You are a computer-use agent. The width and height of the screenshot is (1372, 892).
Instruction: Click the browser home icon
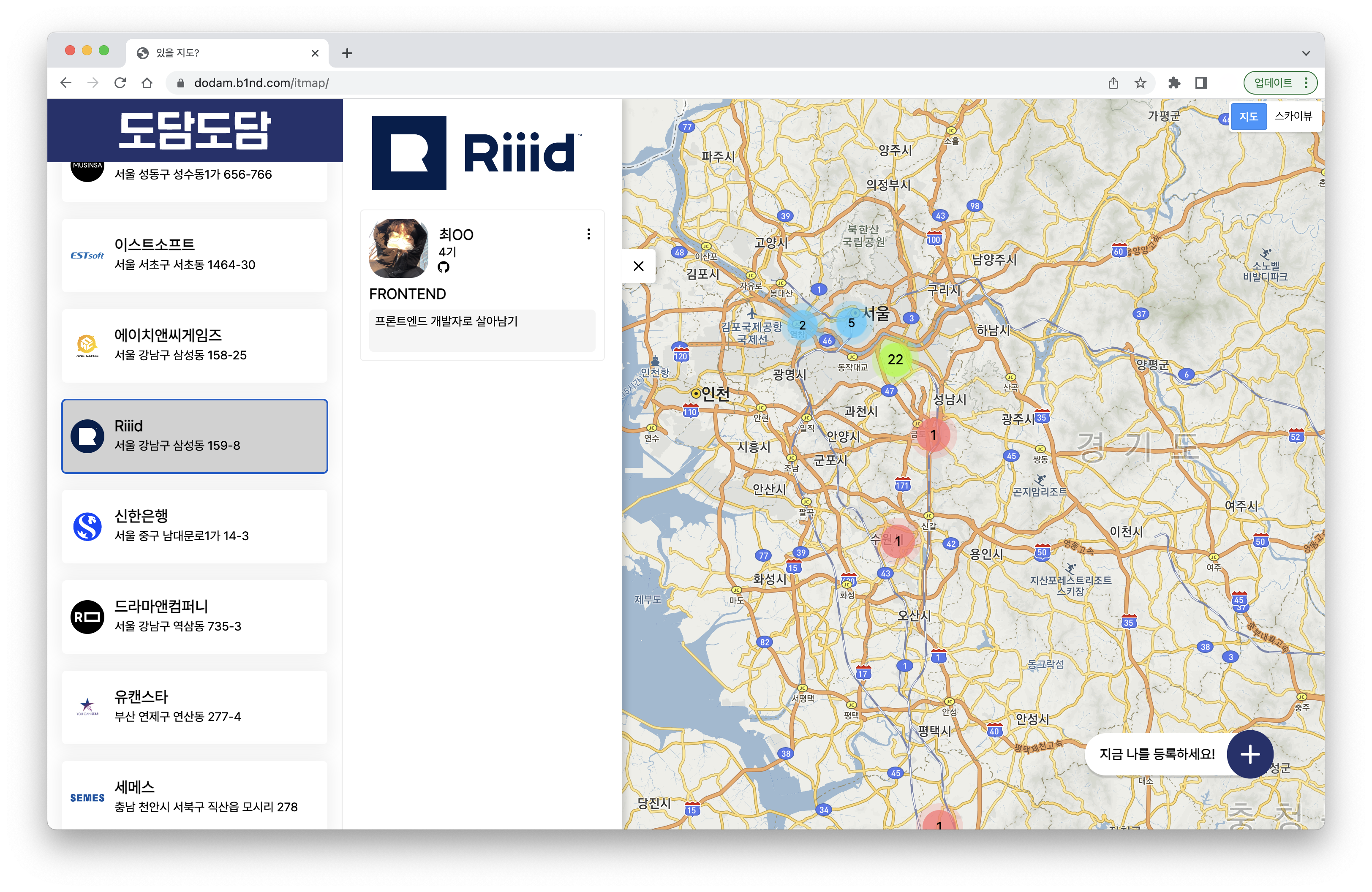[147, 83]
